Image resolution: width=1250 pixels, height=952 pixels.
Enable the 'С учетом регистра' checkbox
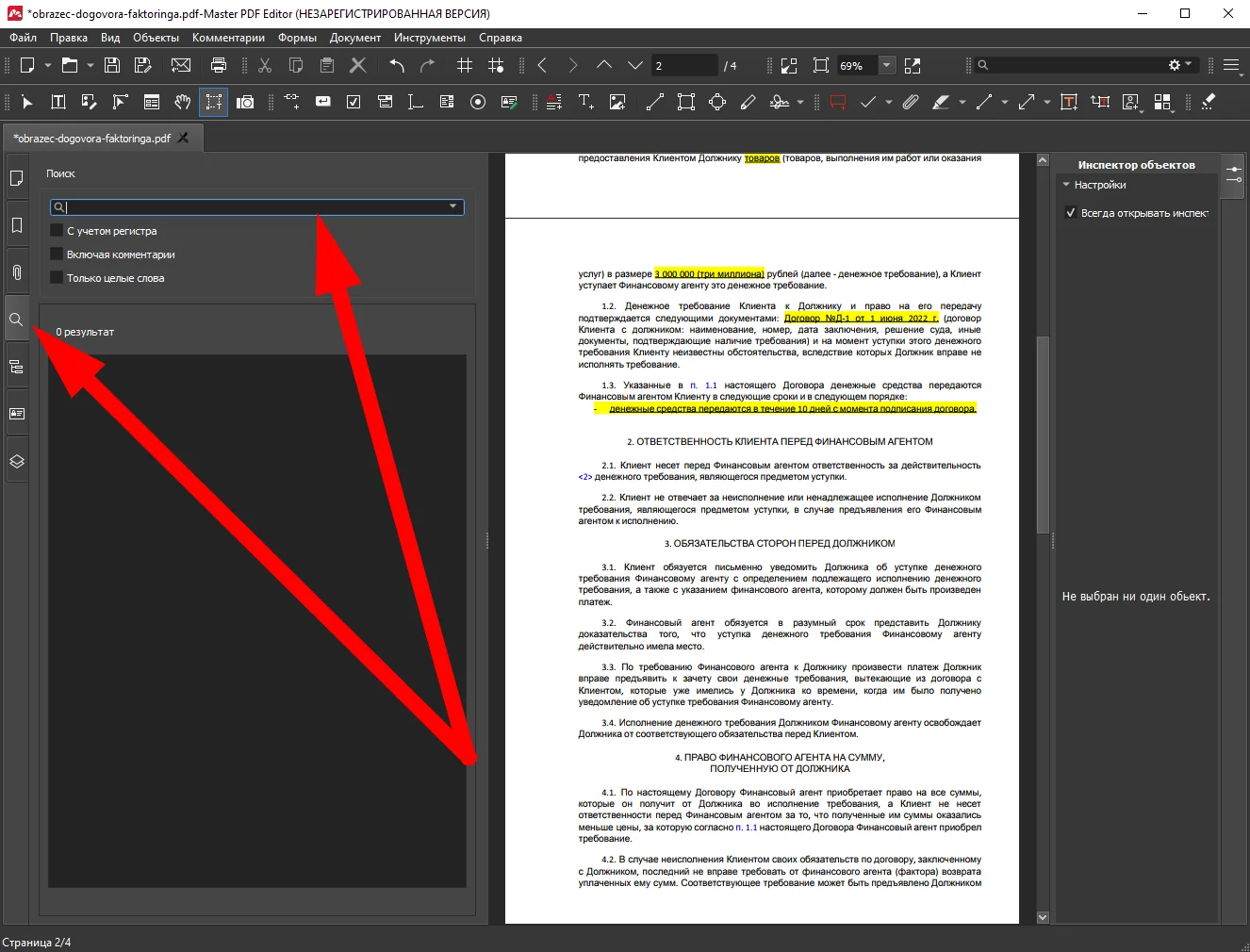click(57, 231)
